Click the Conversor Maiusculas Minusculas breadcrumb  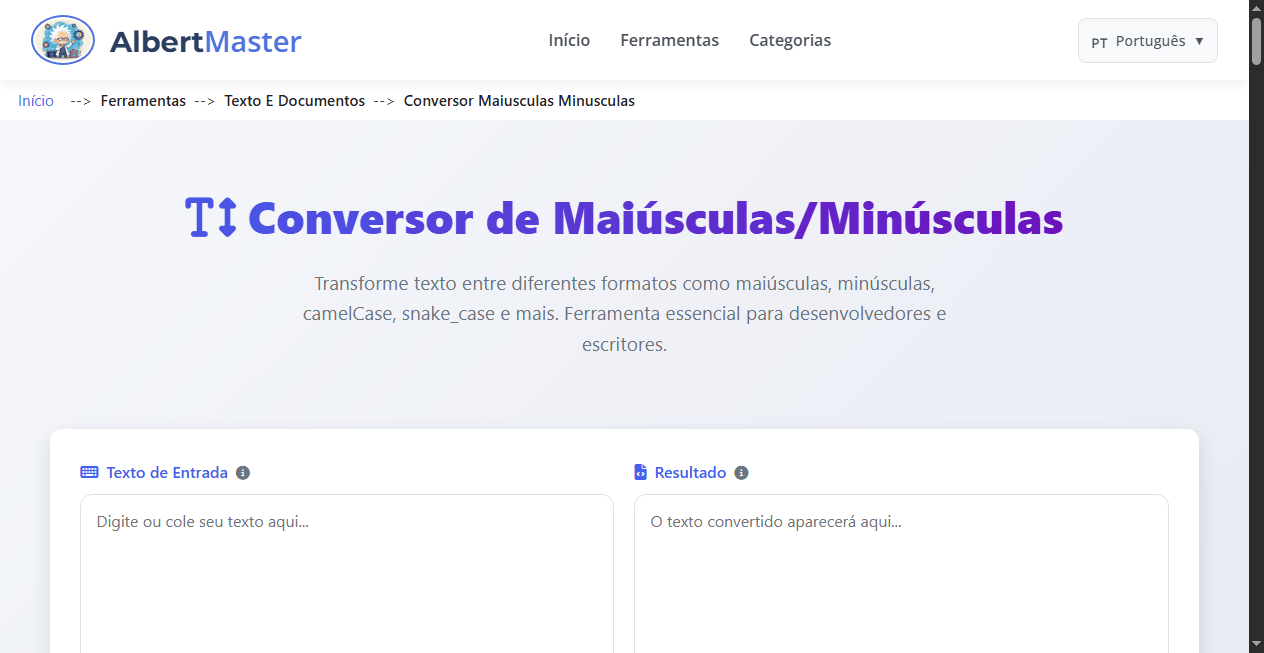(x=519, y=100)
